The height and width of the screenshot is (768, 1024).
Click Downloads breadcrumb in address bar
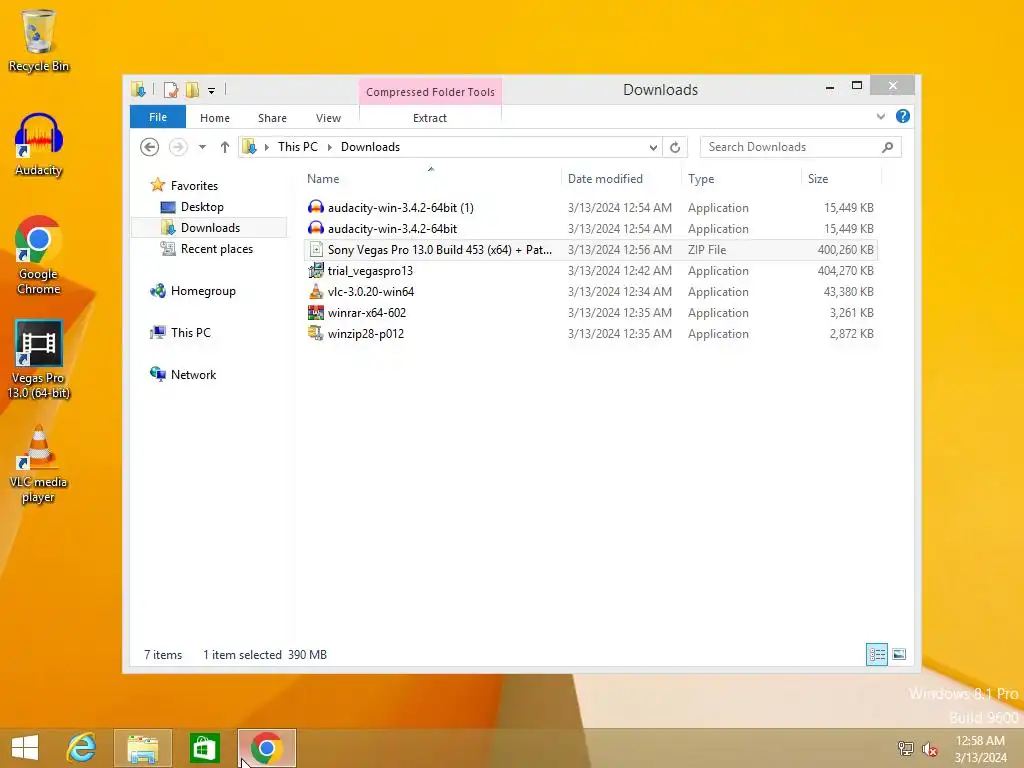point(370,147)
